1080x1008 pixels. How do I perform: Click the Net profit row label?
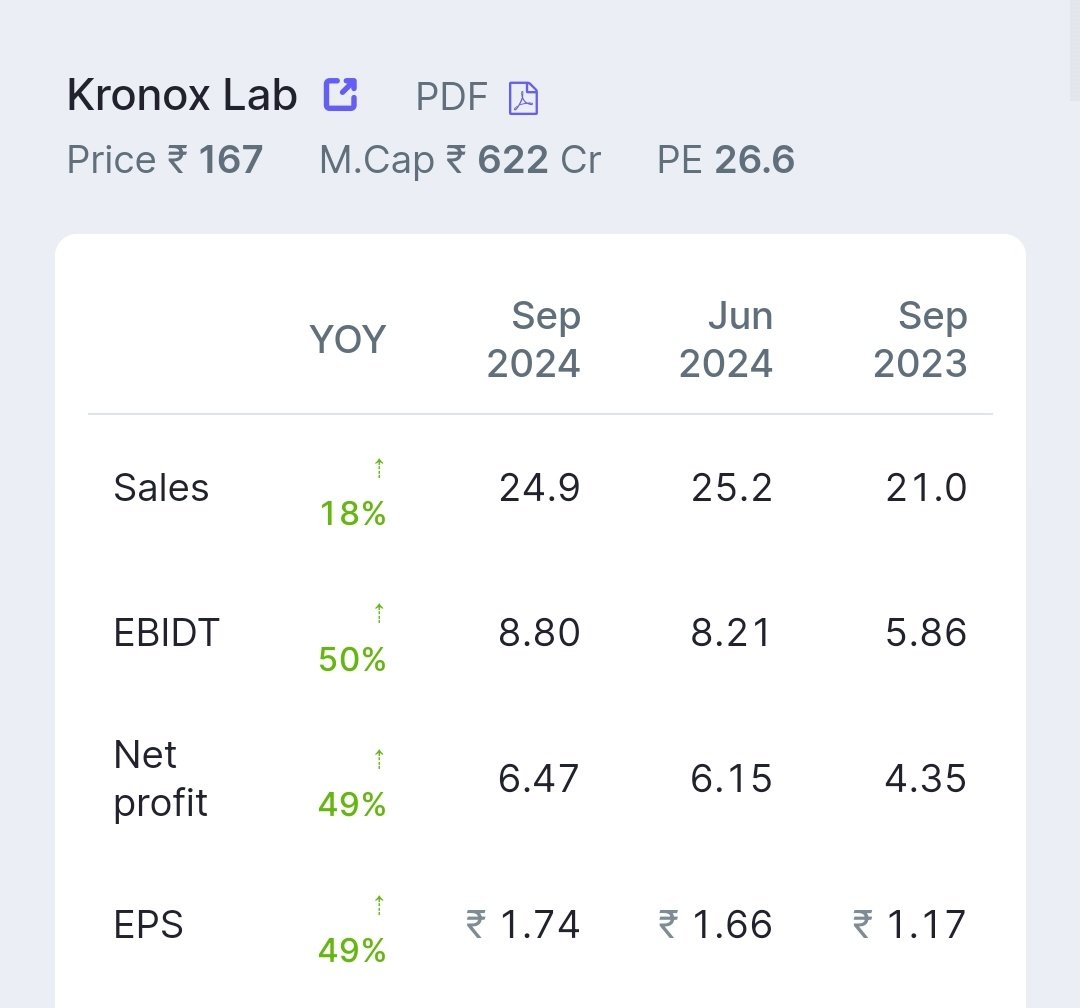(x=160, y=778)
